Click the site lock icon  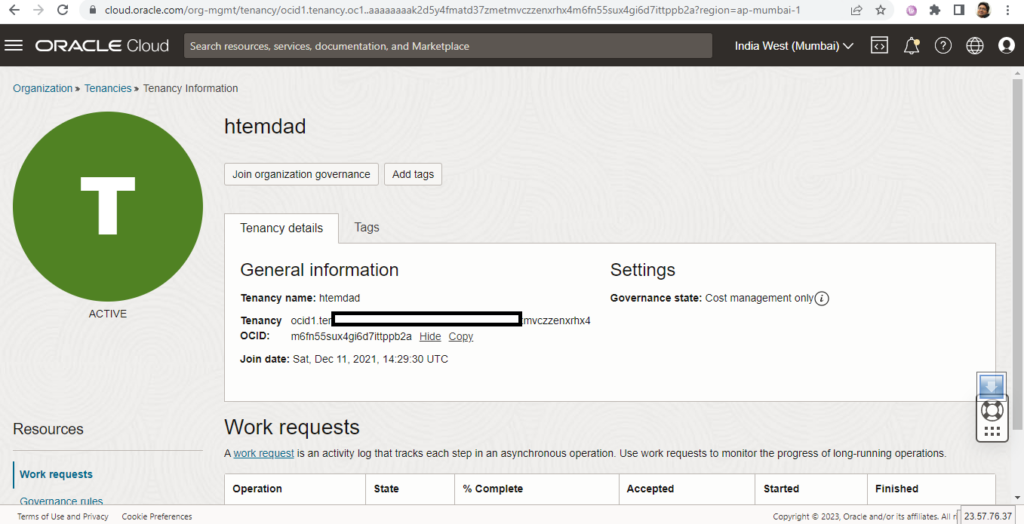(92, 10)
